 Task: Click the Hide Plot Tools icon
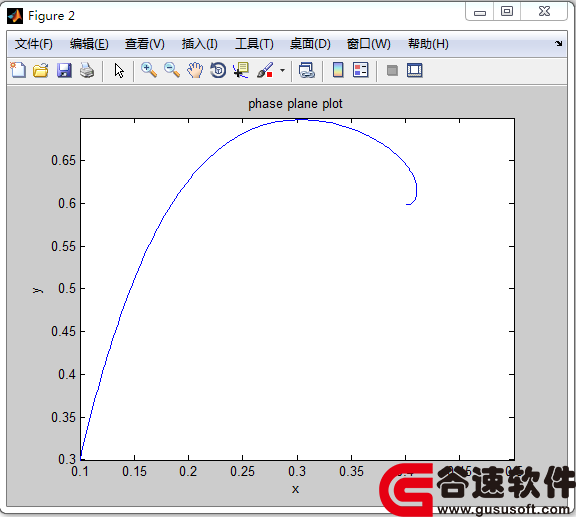(x=392, y=70)
